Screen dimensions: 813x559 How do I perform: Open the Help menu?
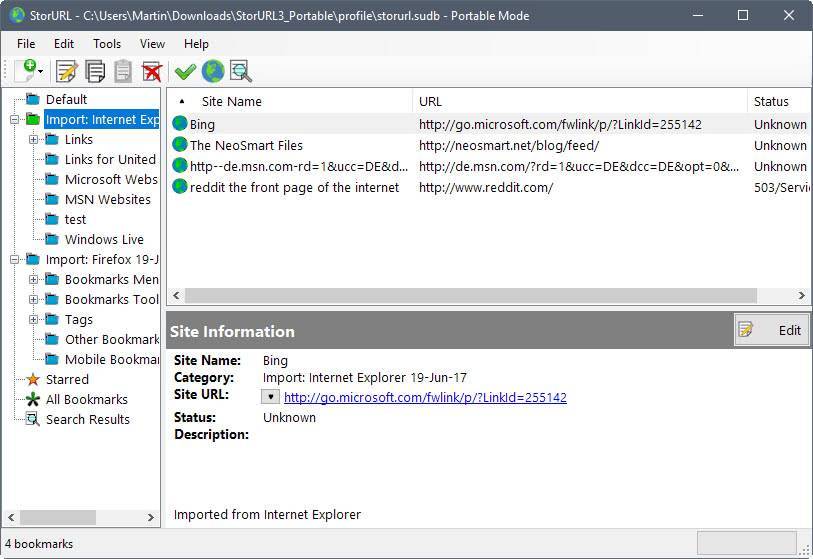click(x=196, y=44)
